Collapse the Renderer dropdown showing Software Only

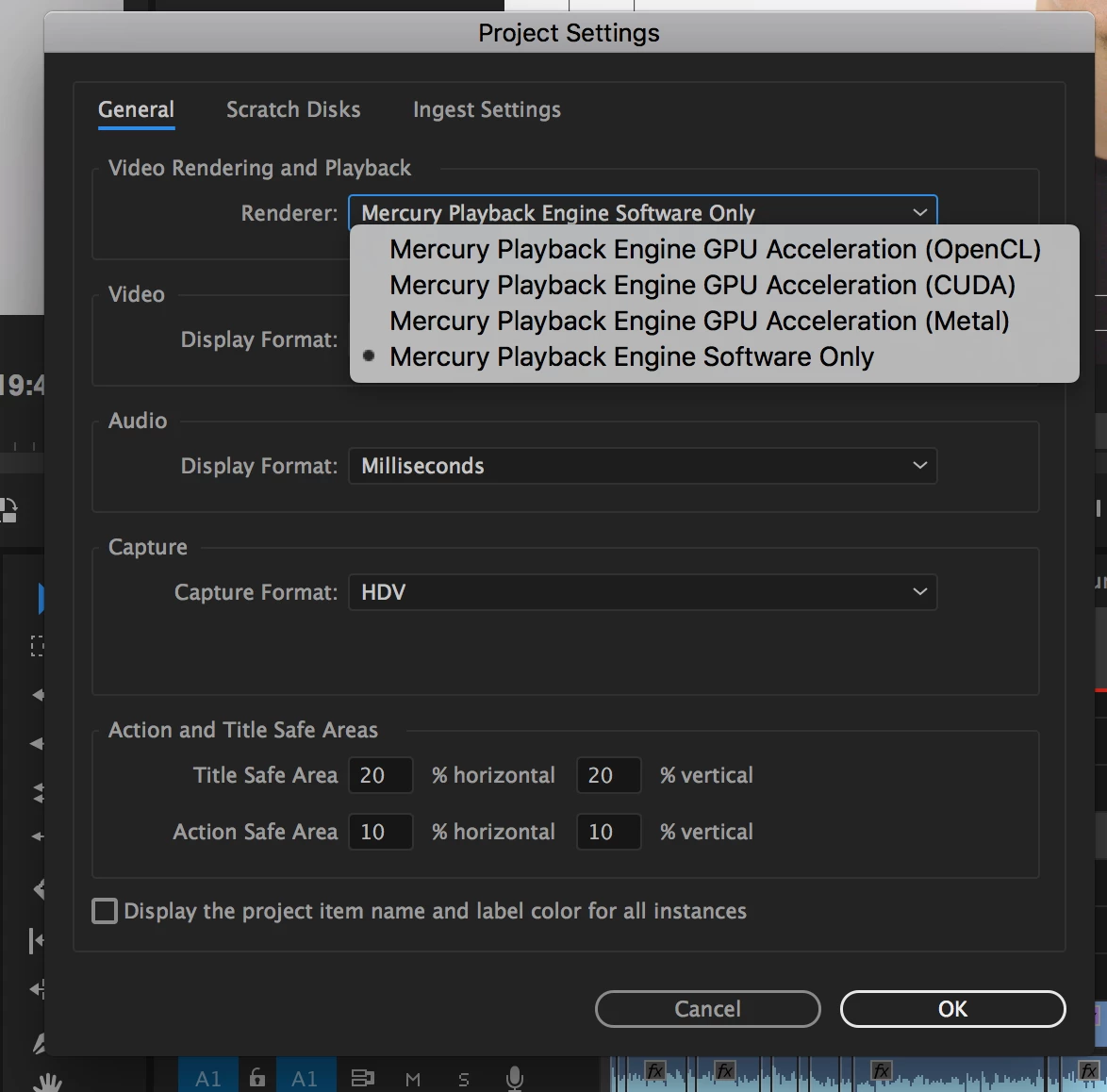[642, 212]
